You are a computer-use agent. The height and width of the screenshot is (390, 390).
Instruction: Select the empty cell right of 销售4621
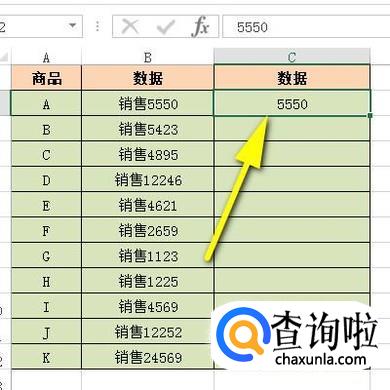292,205
